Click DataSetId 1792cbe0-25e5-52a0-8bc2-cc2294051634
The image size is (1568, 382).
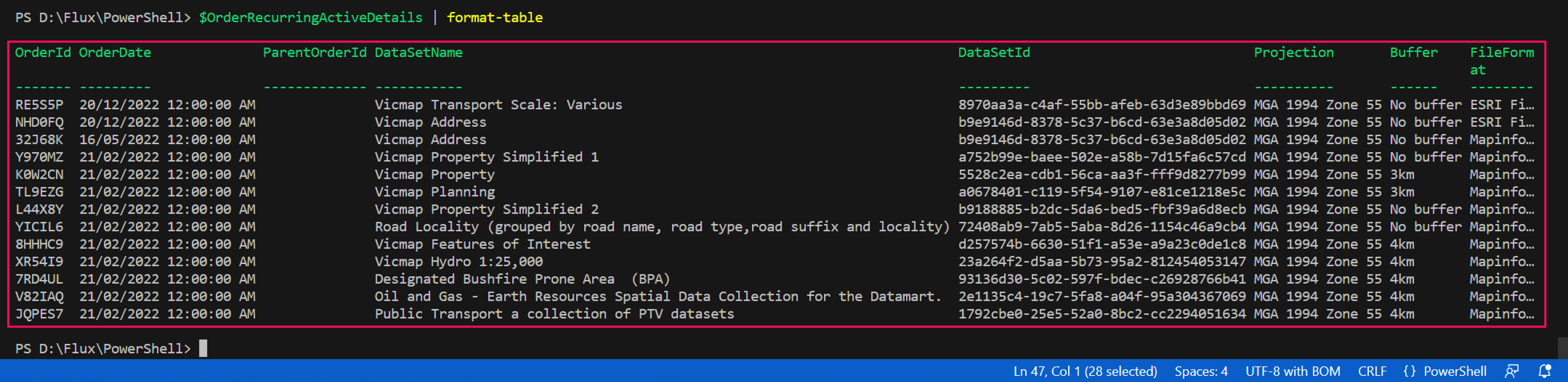1102,314
